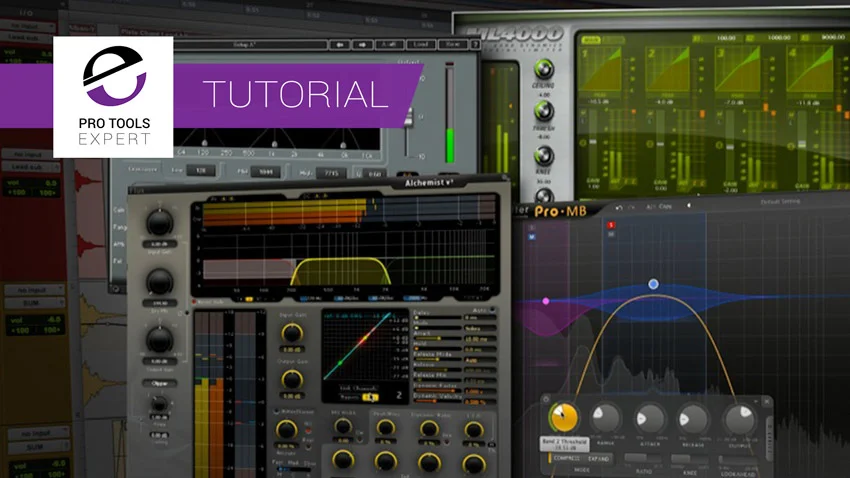Image resolution: width=850 pixels, height=478 pixels.
Task: Click ML4000 crossover frequency 1000.00 field
Action: 781,38
